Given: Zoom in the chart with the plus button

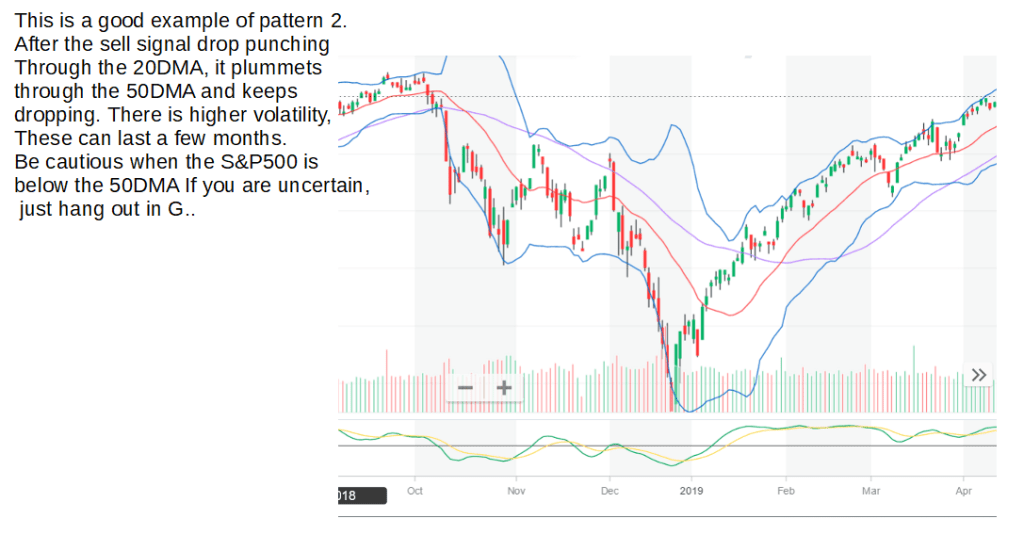Looking at the screenshot, I should point(504,387).
